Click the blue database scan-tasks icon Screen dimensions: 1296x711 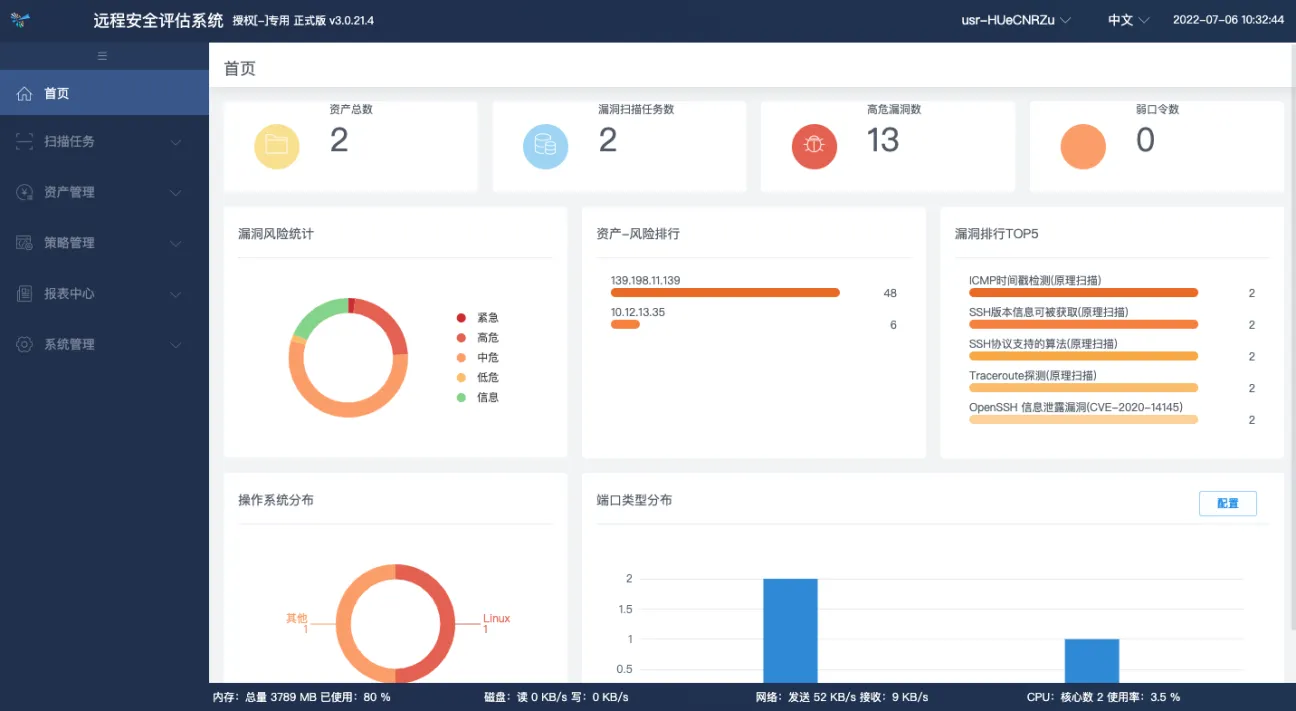[545, 146]
